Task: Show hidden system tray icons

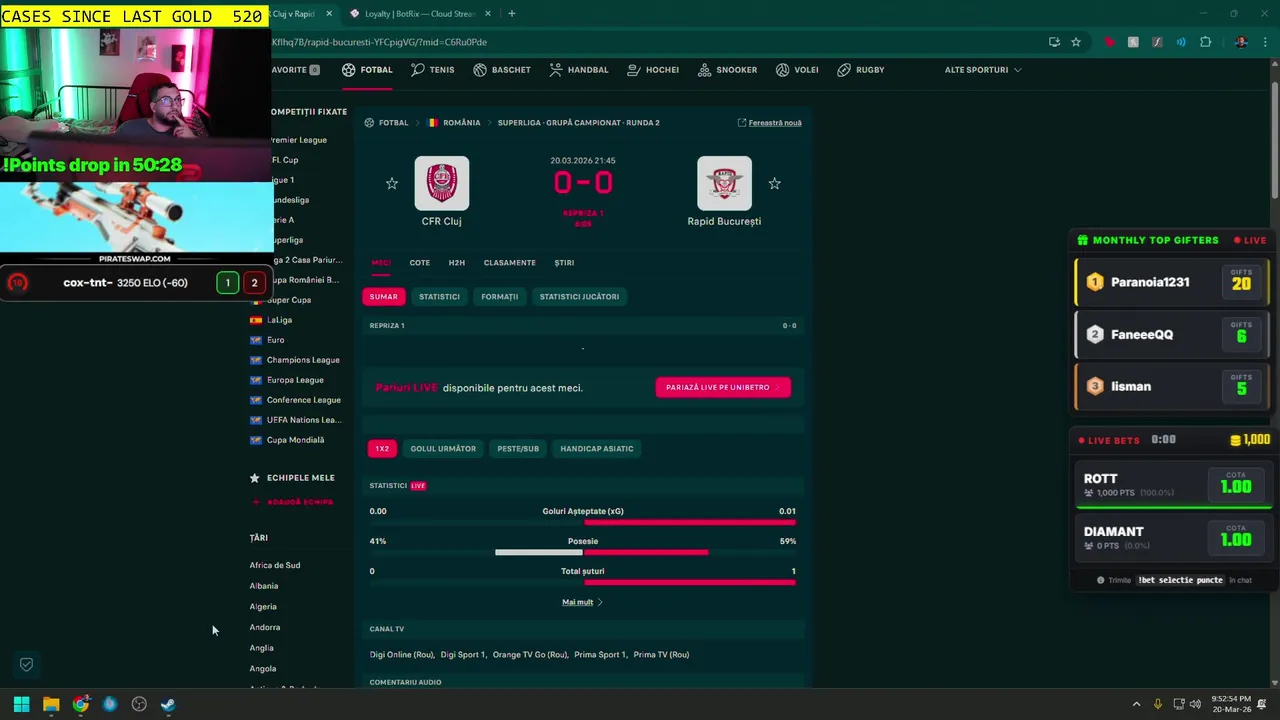Action: click(x=1136, y=705)
